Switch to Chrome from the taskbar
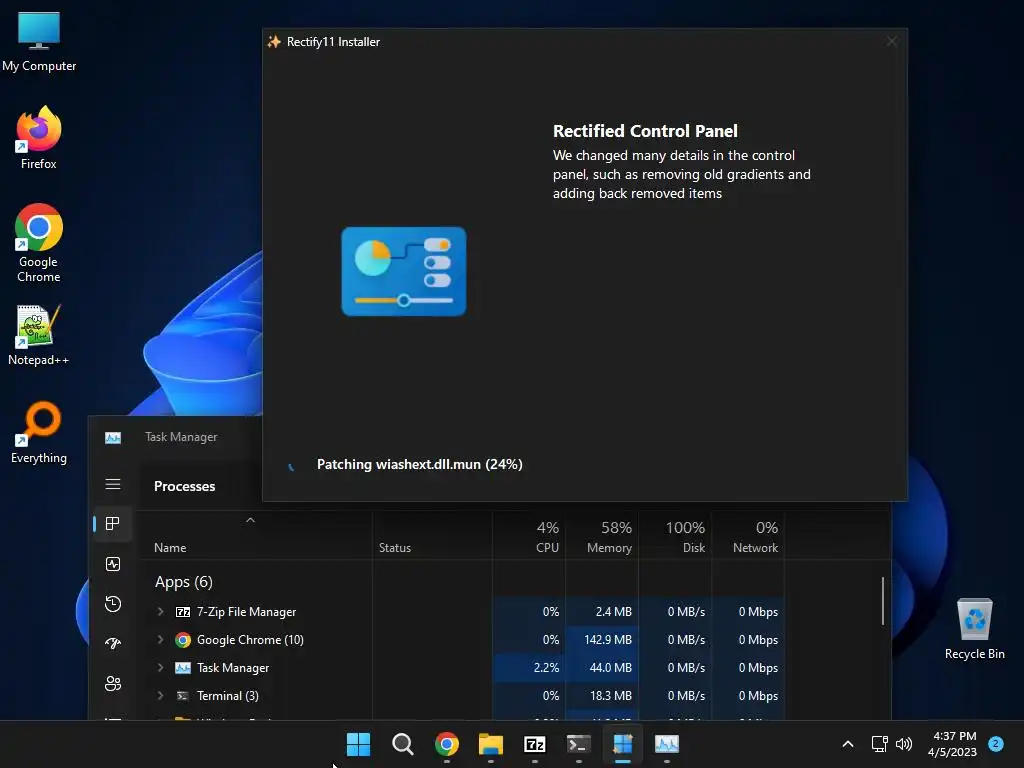 [x=447, y=744]
